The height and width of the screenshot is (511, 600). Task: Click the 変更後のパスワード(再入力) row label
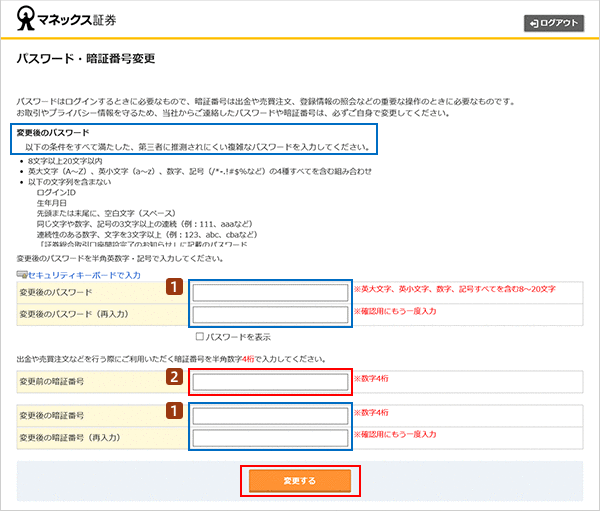pos(74,314)
